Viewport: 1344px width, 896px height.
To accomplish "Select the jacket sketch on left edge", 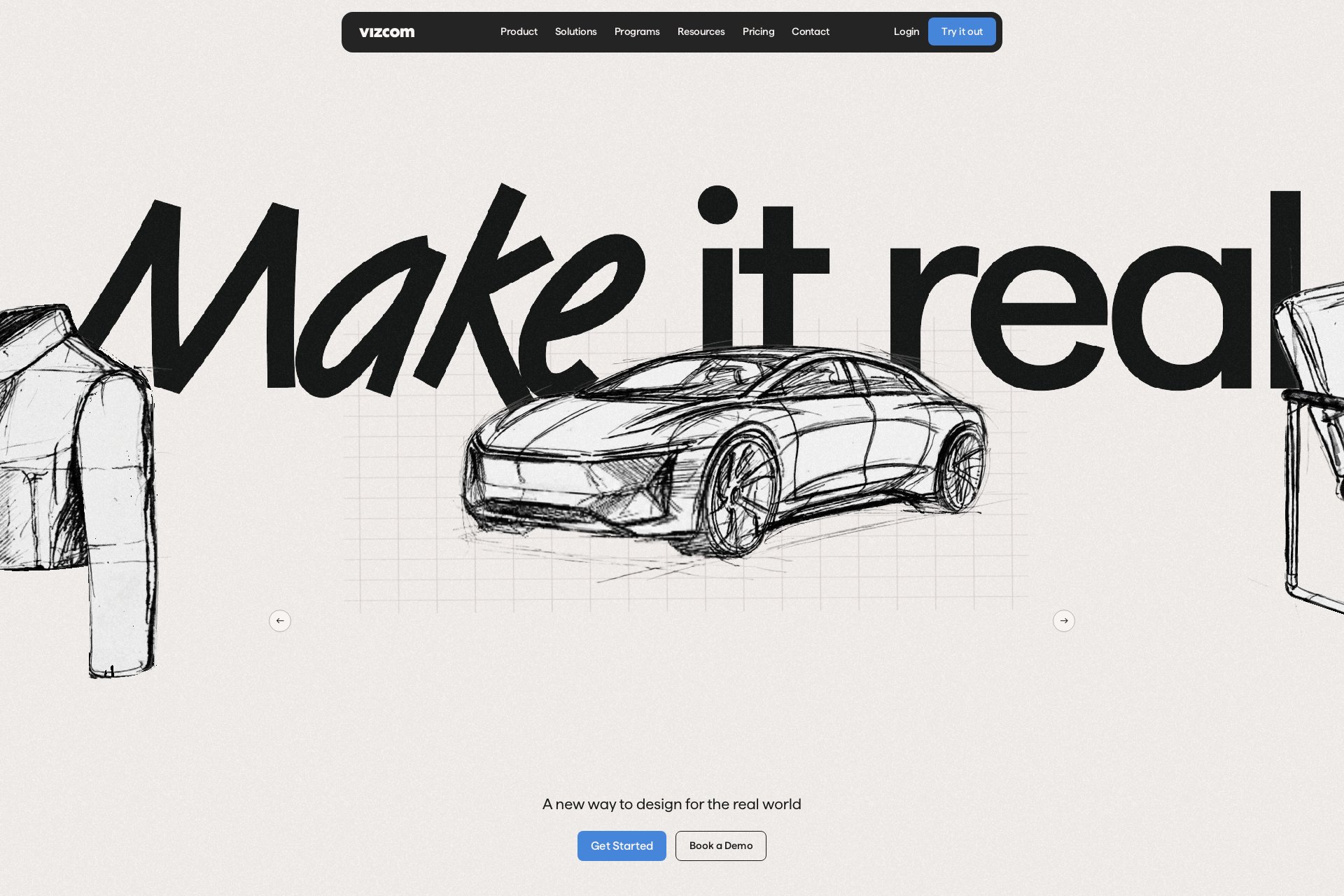I will (x=70, y=476).
